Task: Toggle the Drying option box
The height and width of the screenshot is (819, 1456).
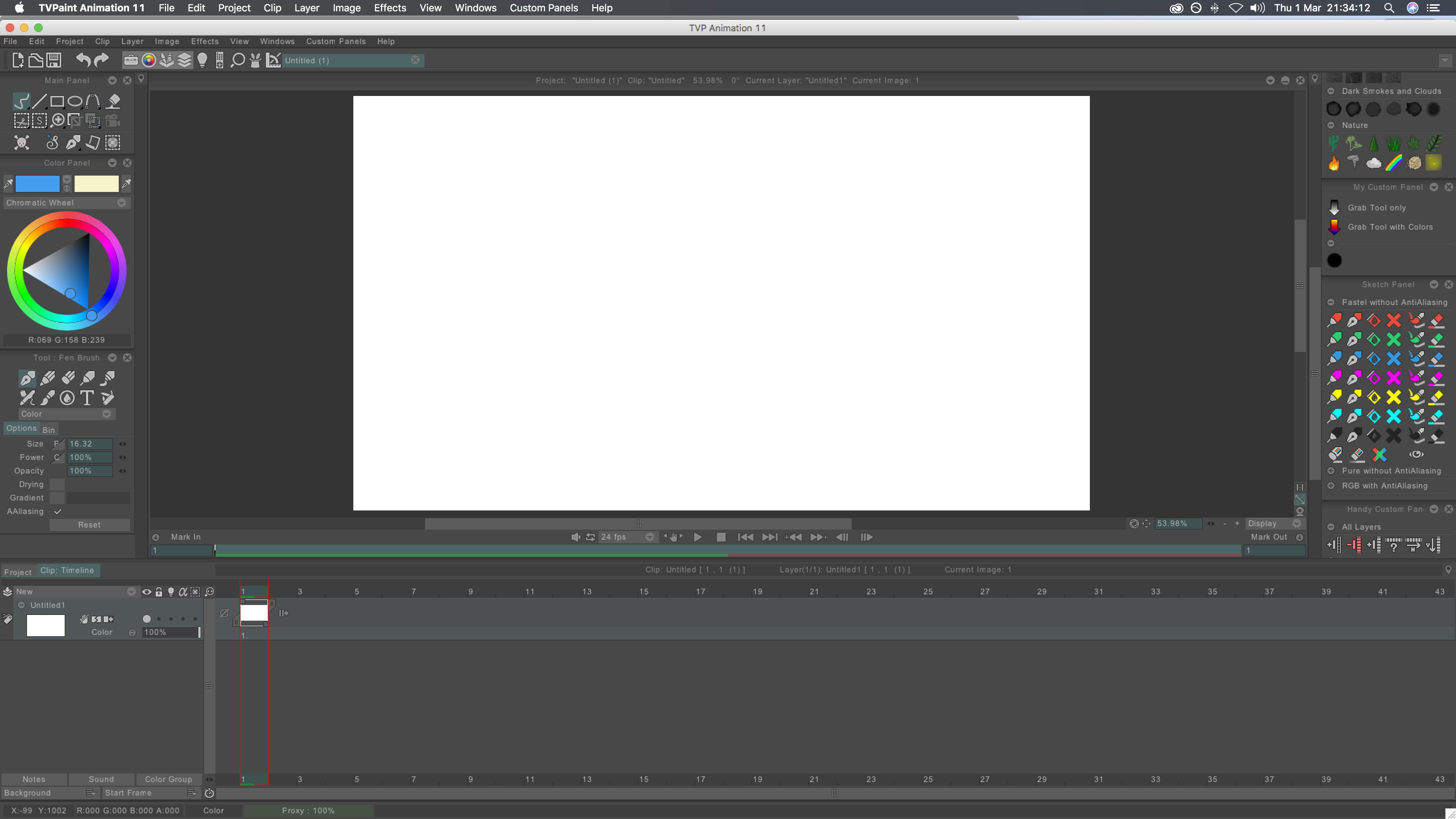Action: point(57,485)
